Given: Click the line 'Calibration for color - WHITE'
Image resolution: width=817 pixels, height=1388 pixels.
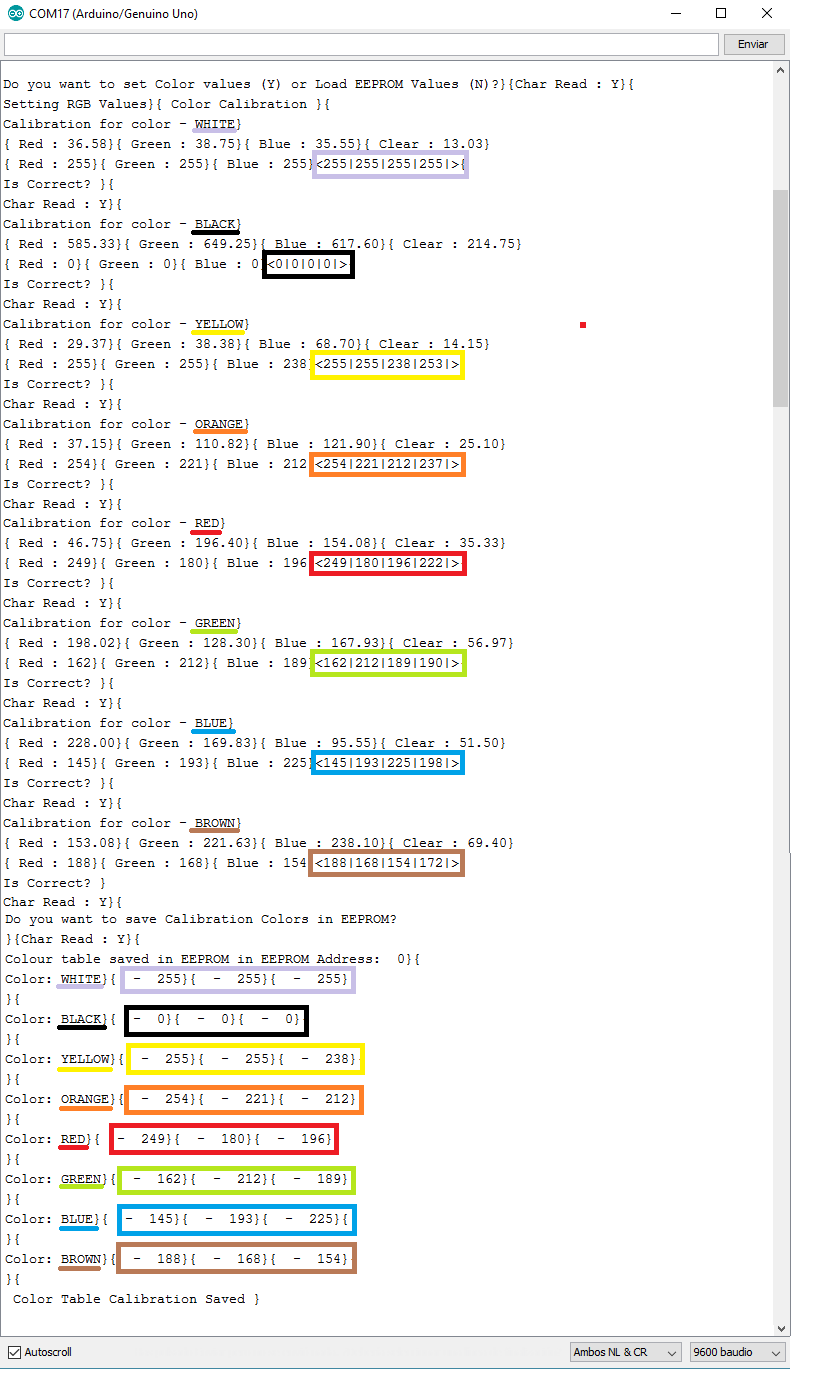Looking at the screenshot, I should (x=122, y=124).
